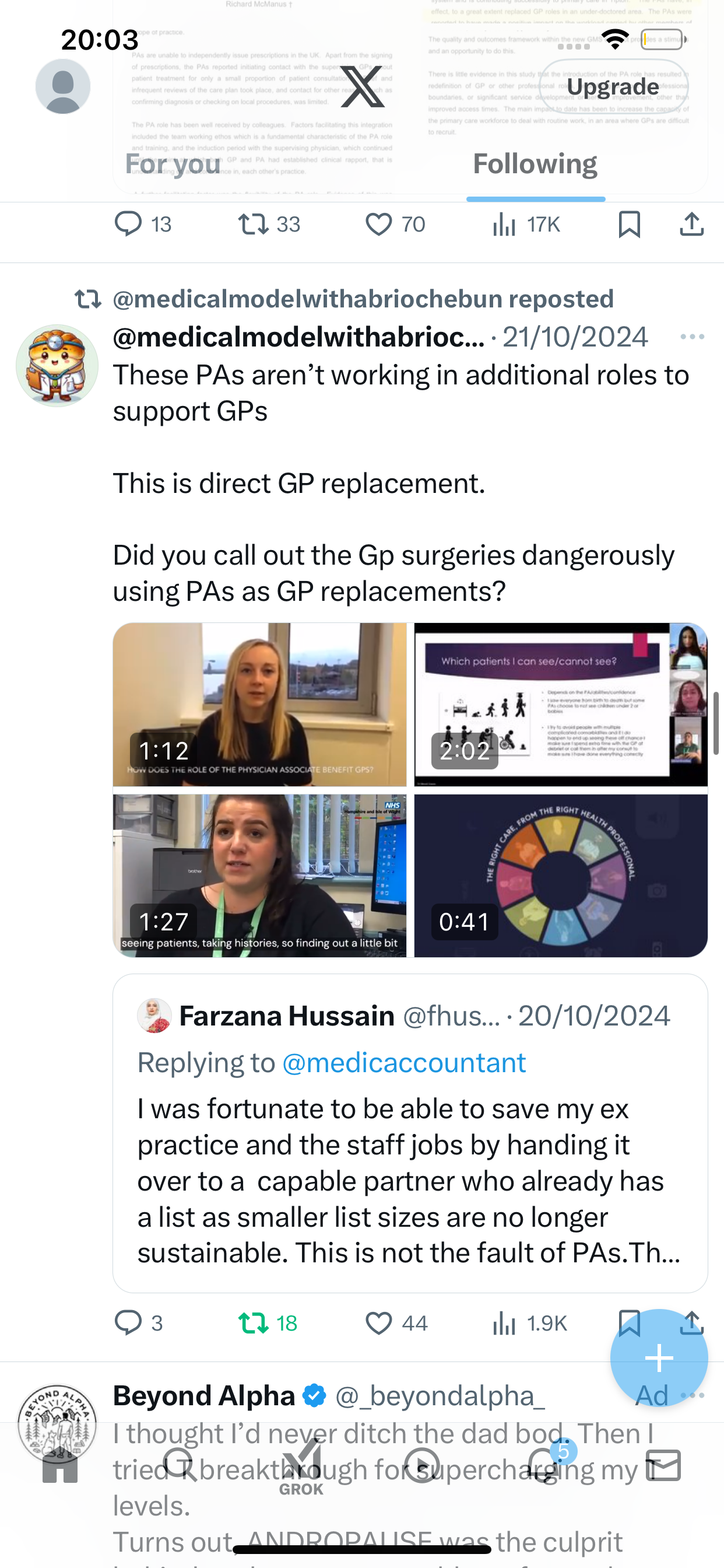Tap the compose new post plus button
Image resolution: width=724 pixels, height=1568 pixels.
pos(659,1358)
